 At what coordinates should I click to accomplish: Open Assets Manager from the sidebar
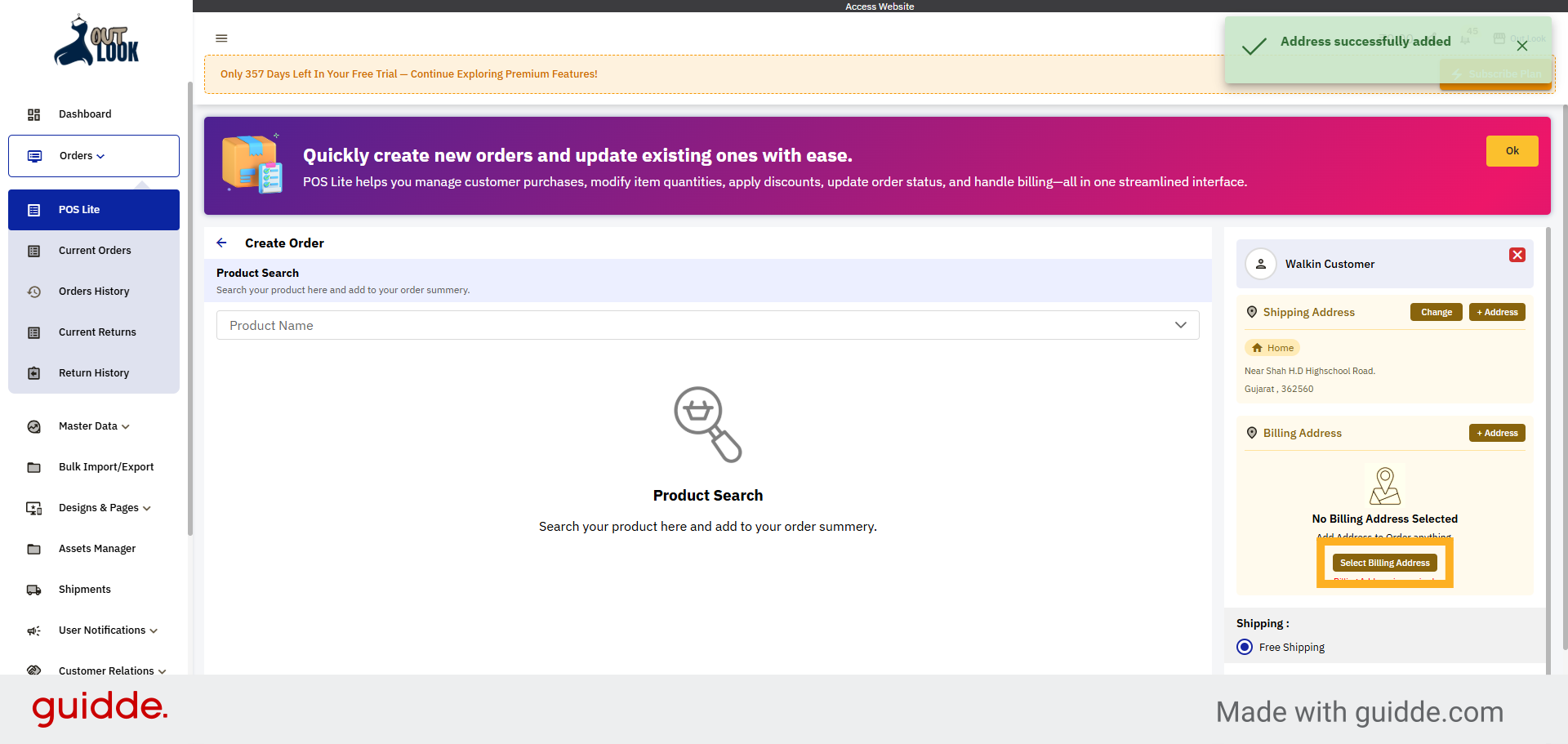click(x=97, y=548)
